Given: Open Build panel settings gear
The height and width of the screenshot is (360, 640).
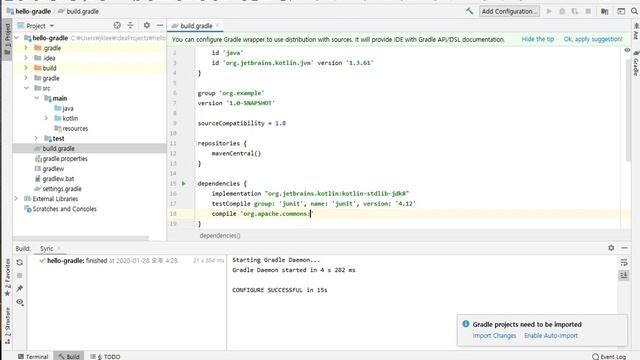Looking at the screenshot, I should point(611,248).
